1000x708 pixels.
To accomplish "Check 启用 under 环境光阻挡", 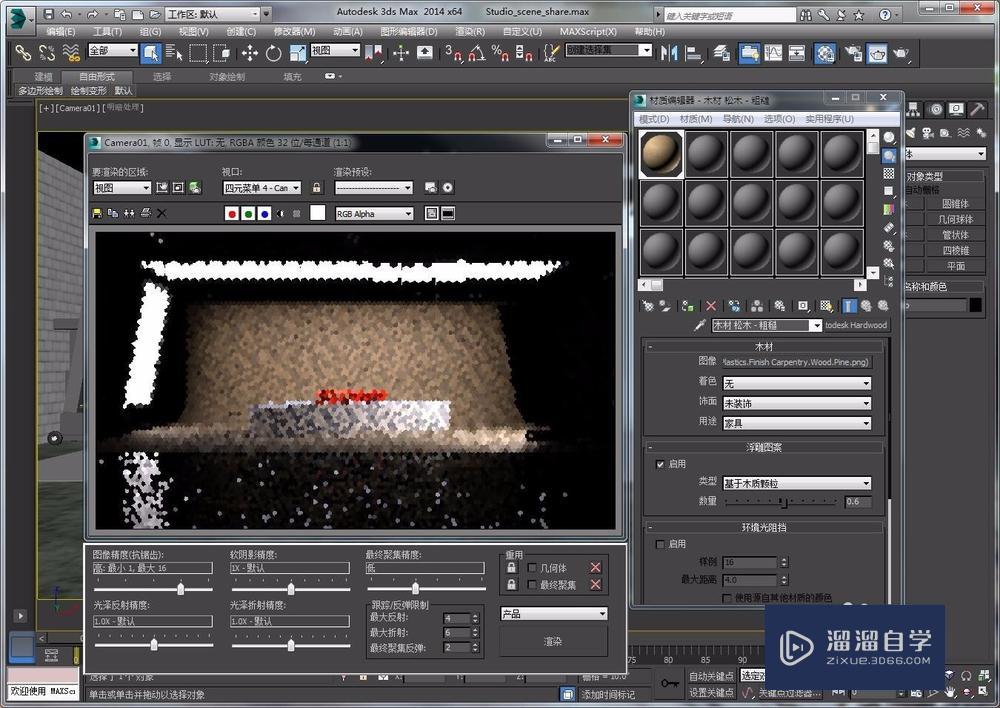I will coord(660,544).
